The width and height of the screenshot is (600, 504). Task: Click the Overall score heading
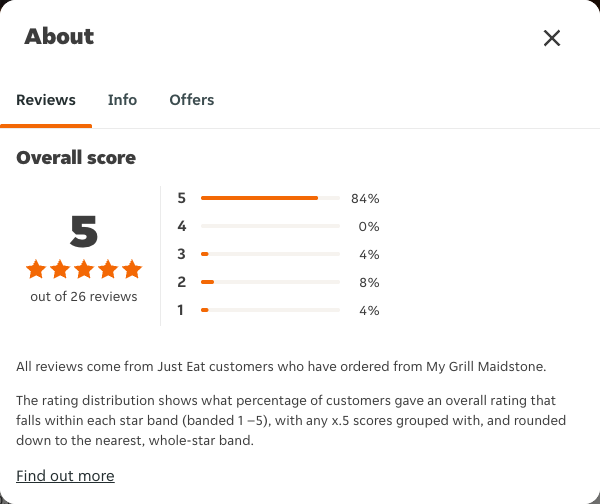click(76, 158)
